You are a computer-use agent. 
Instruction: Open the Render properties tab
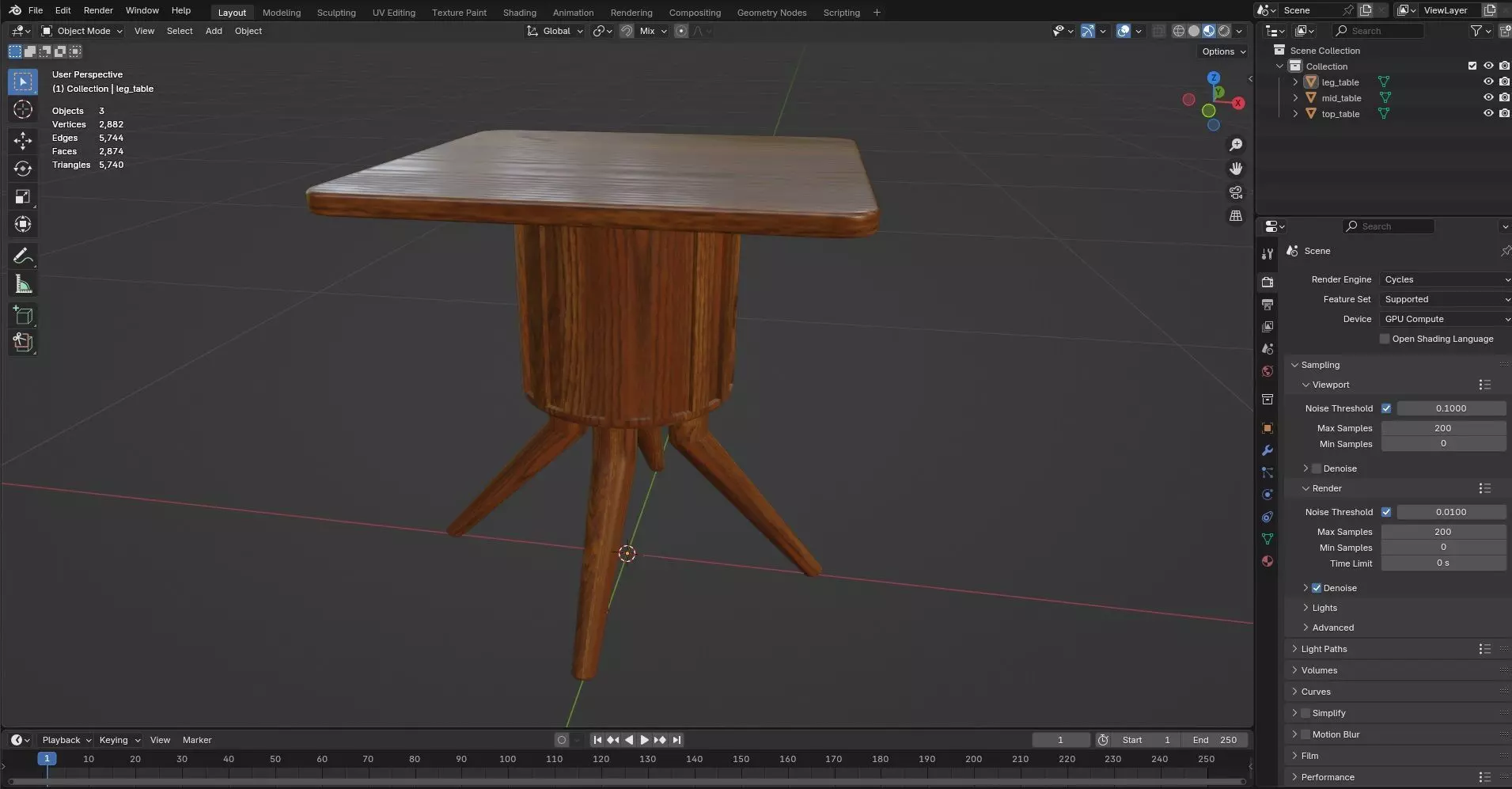[1268, 282]
